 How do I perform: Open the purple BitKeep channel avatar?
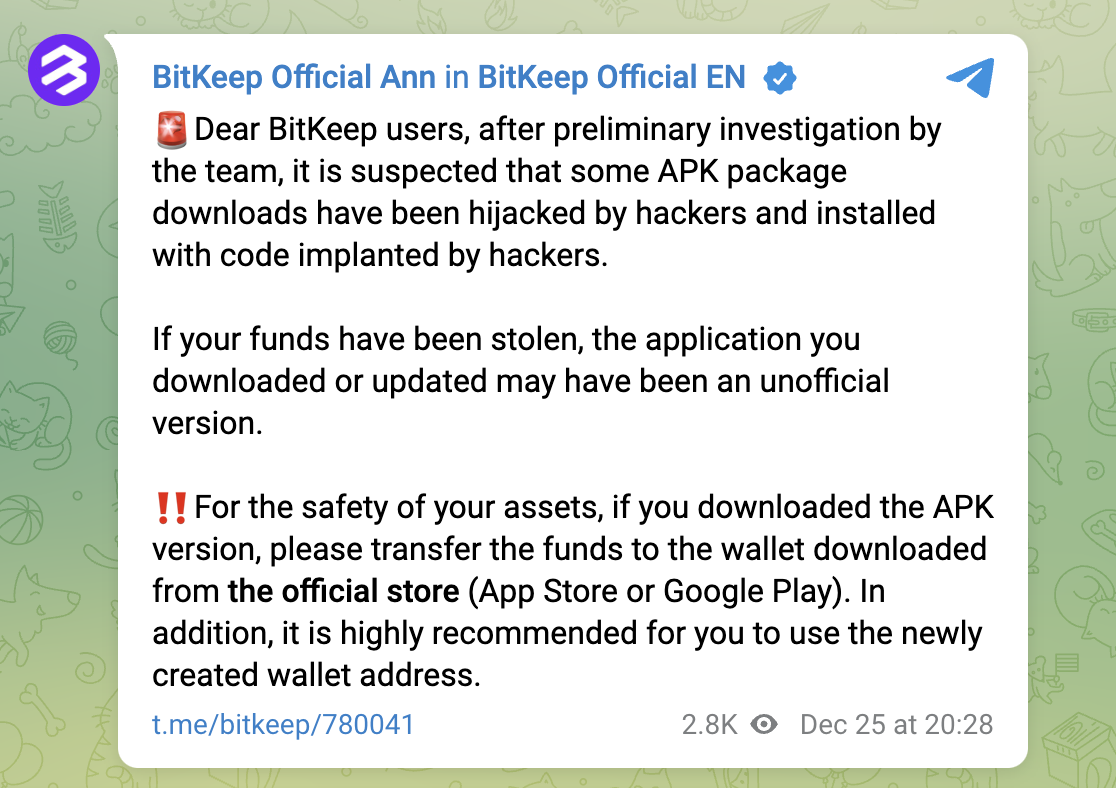[x=64, y=70]
